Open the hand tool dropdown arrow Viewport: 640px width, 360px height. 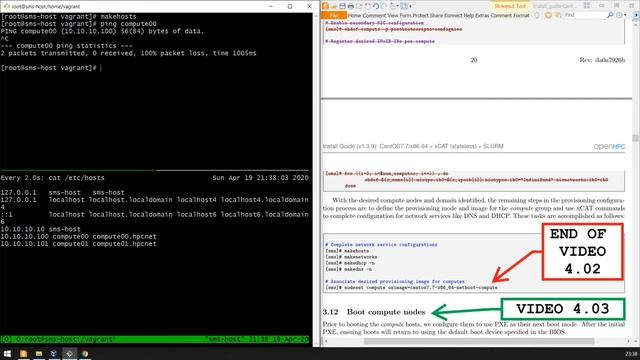(x=398, y=6)
